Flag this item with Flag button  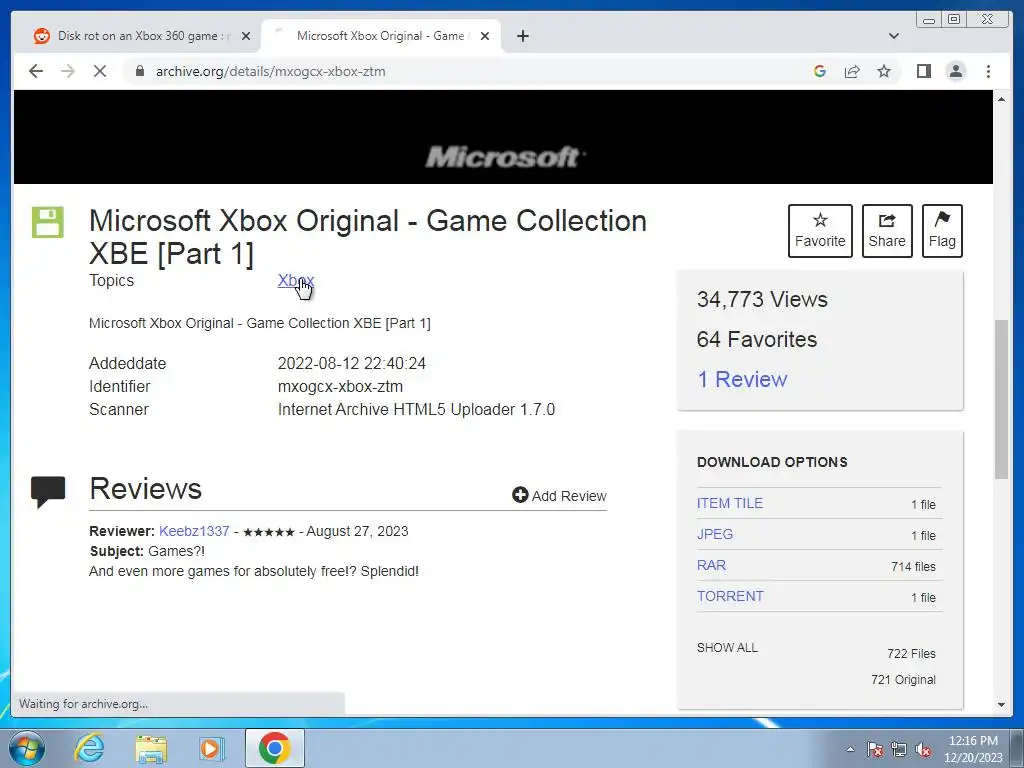(942, 231)
